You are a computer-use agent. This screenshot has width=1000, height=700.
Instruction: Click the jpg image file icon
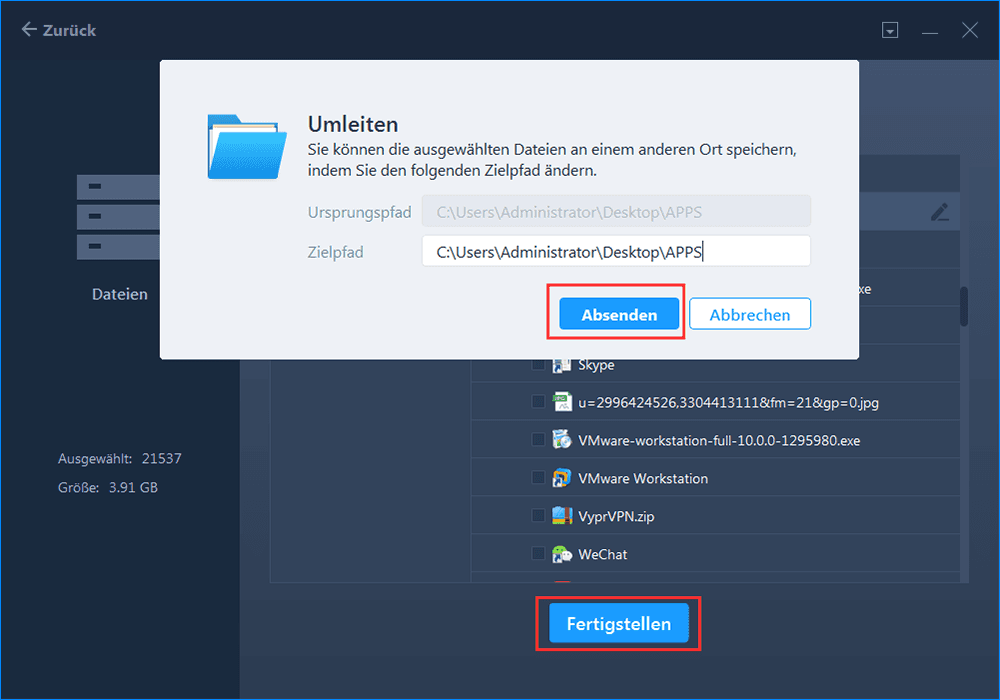pos(561,402)
